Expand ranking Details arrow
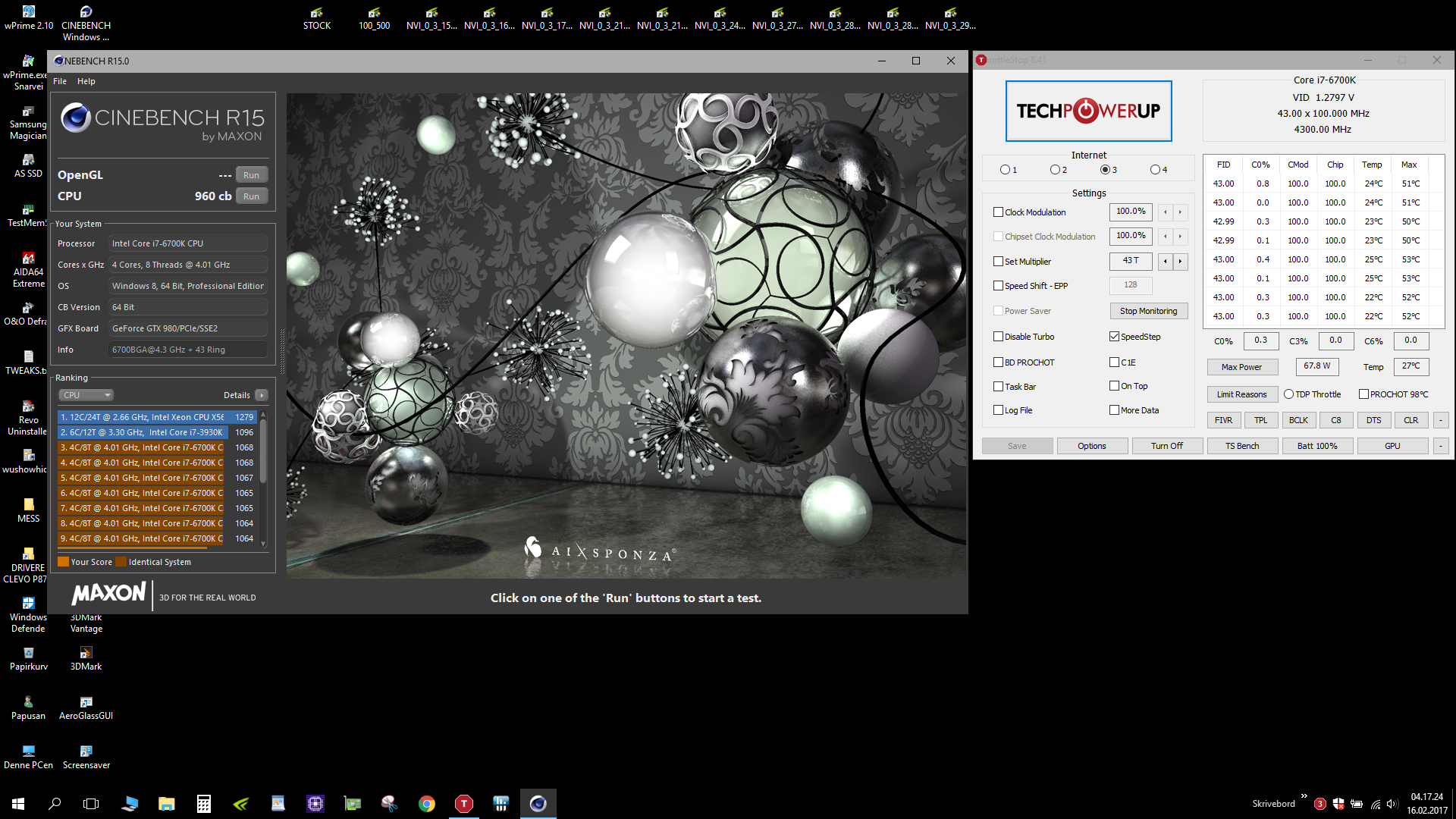The image size is (1456, 819). coord(262,395)
